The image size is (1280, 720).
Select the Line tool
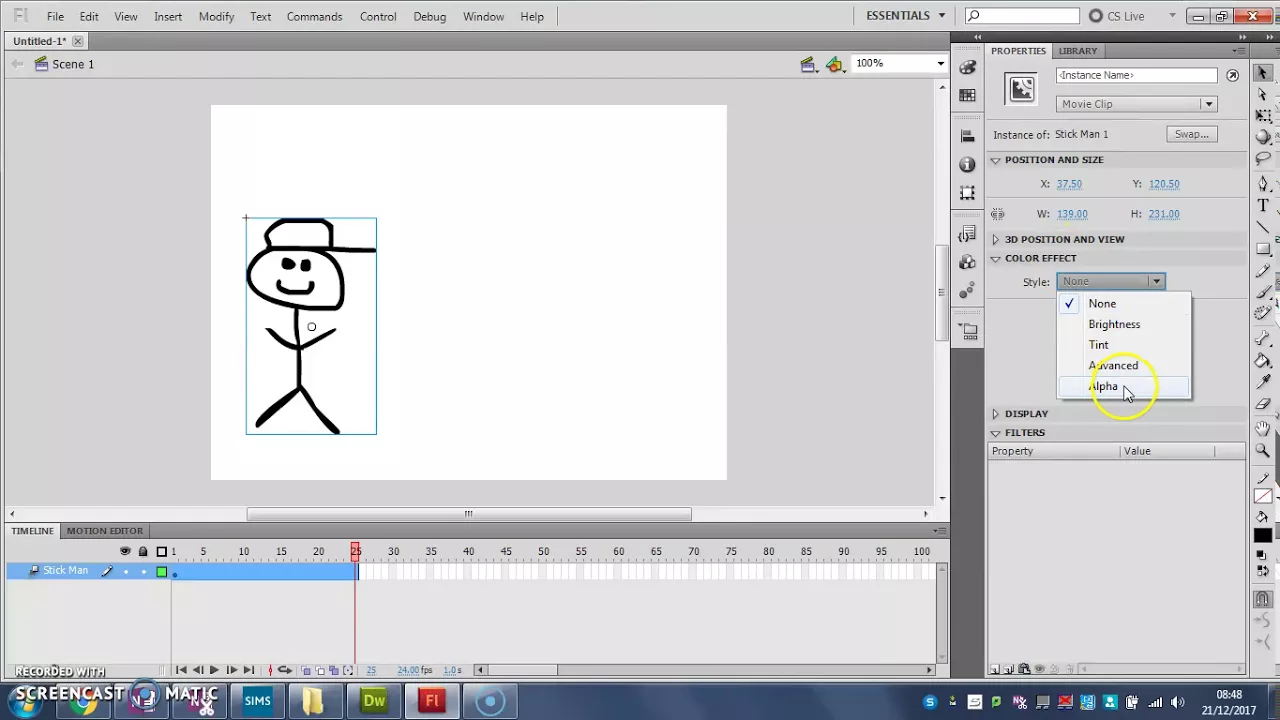pyautogui.click(x=1263, y=227)
